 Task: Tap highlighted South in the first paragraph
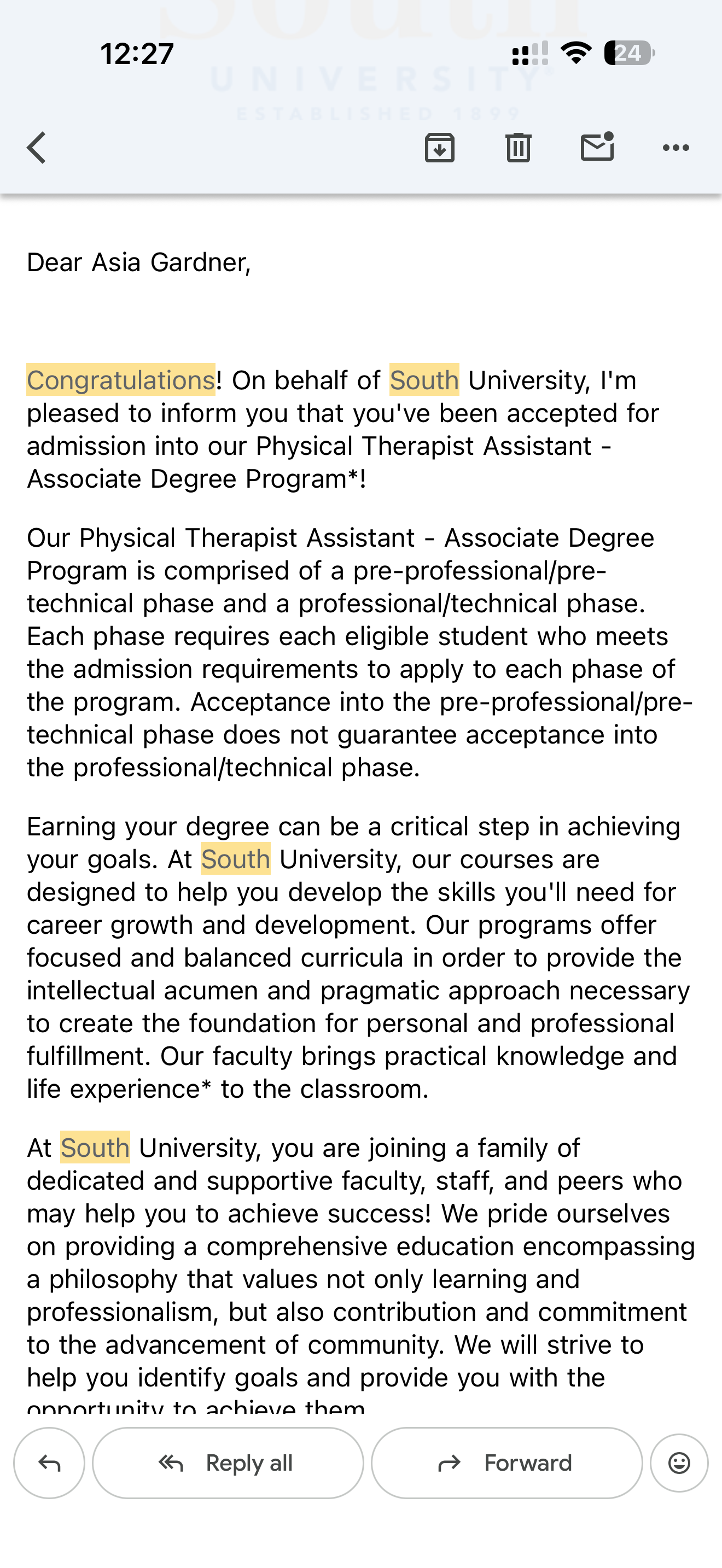pos(424,381)
